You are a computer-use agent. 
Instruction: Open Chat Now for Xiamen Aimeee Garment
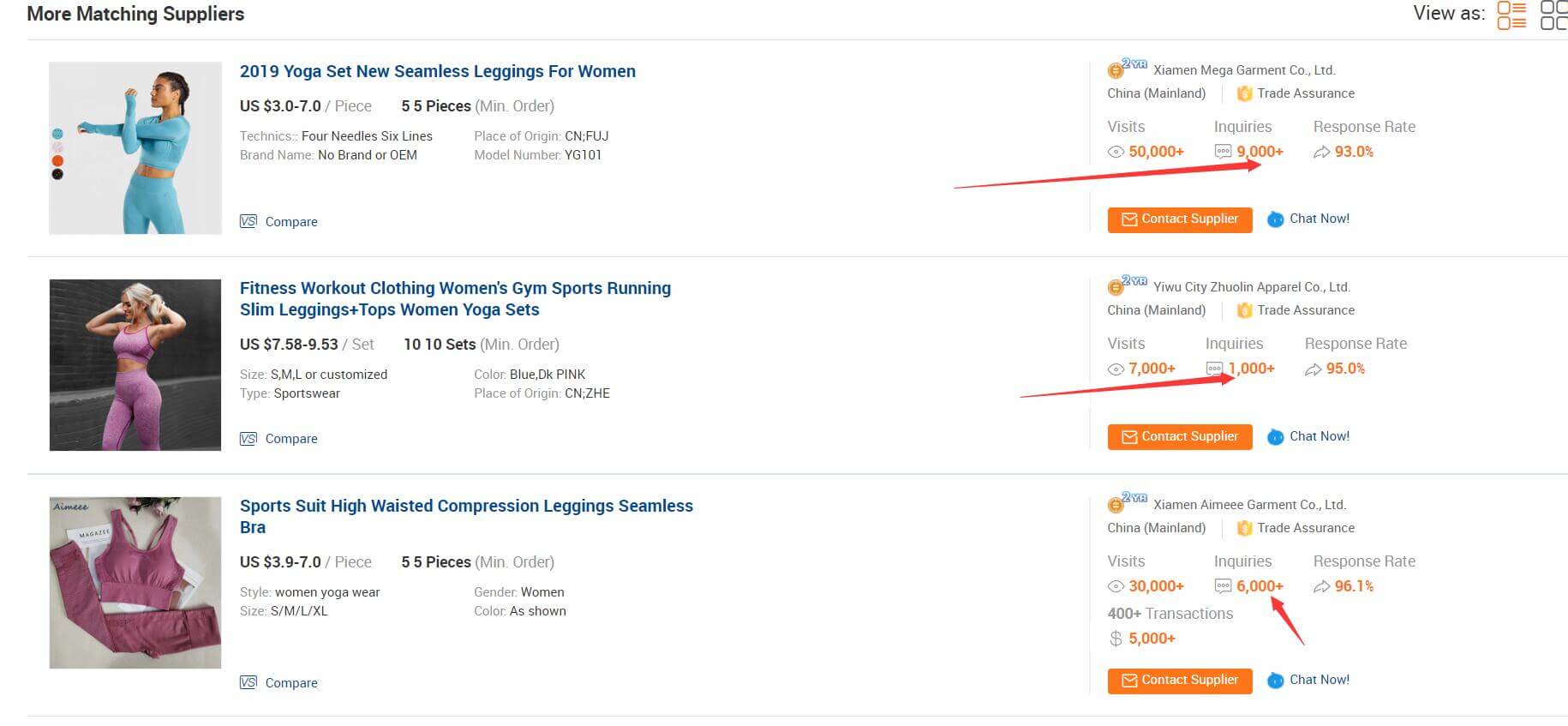1308,681
